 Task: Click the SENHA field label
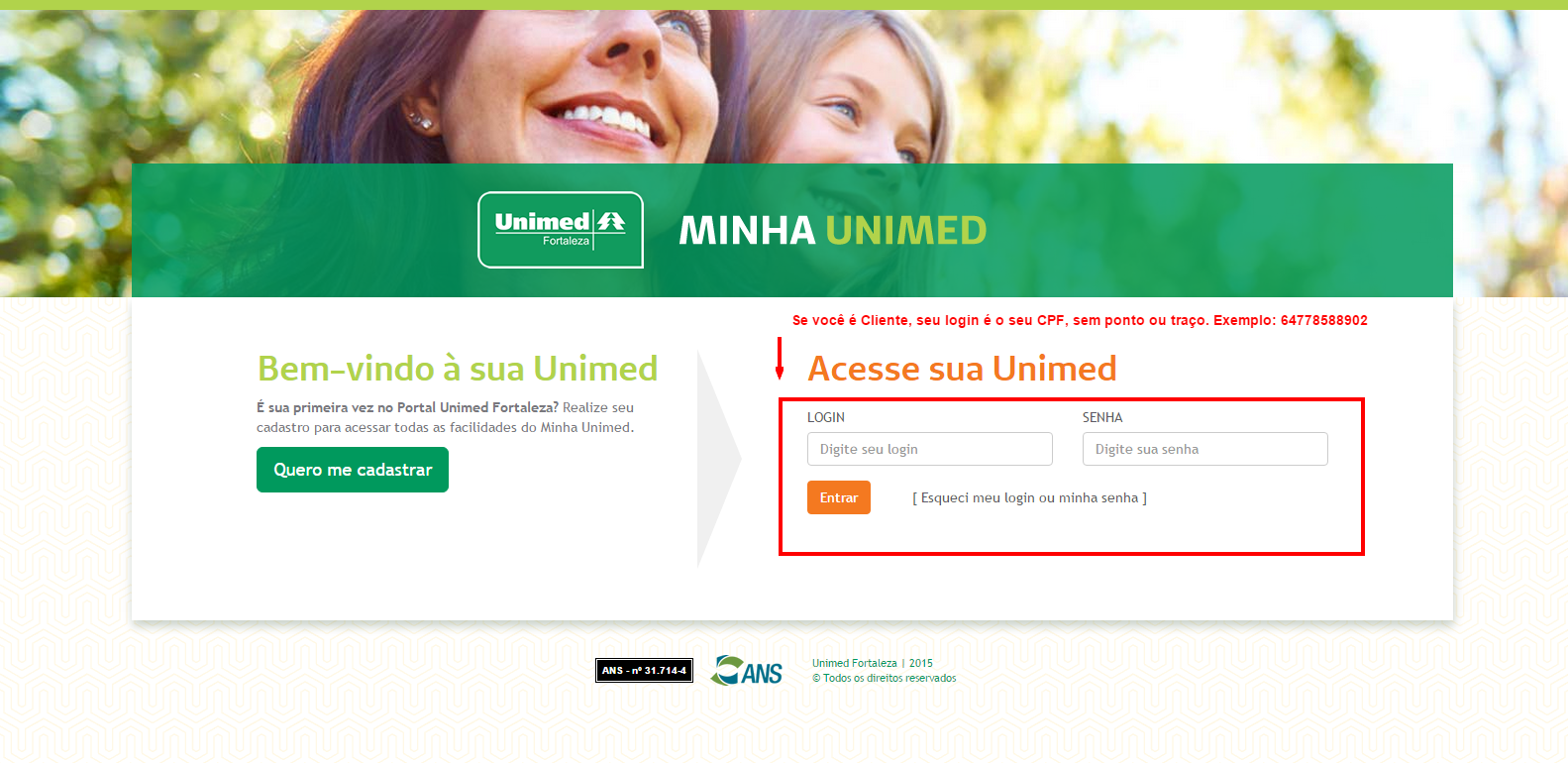click(1102, 417)
